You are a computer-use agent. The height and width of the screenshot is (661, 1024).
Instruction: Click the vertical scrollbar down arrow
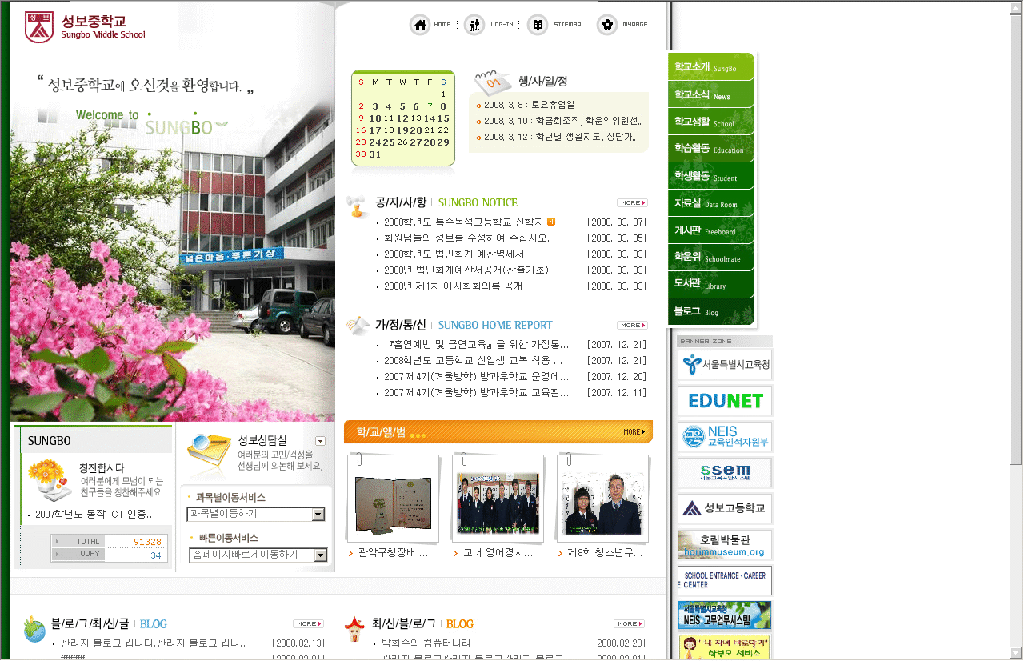click(1015, 652)
